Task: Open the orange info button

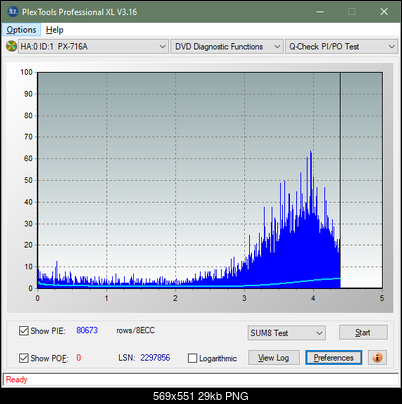Action: (x=377, y=358)
